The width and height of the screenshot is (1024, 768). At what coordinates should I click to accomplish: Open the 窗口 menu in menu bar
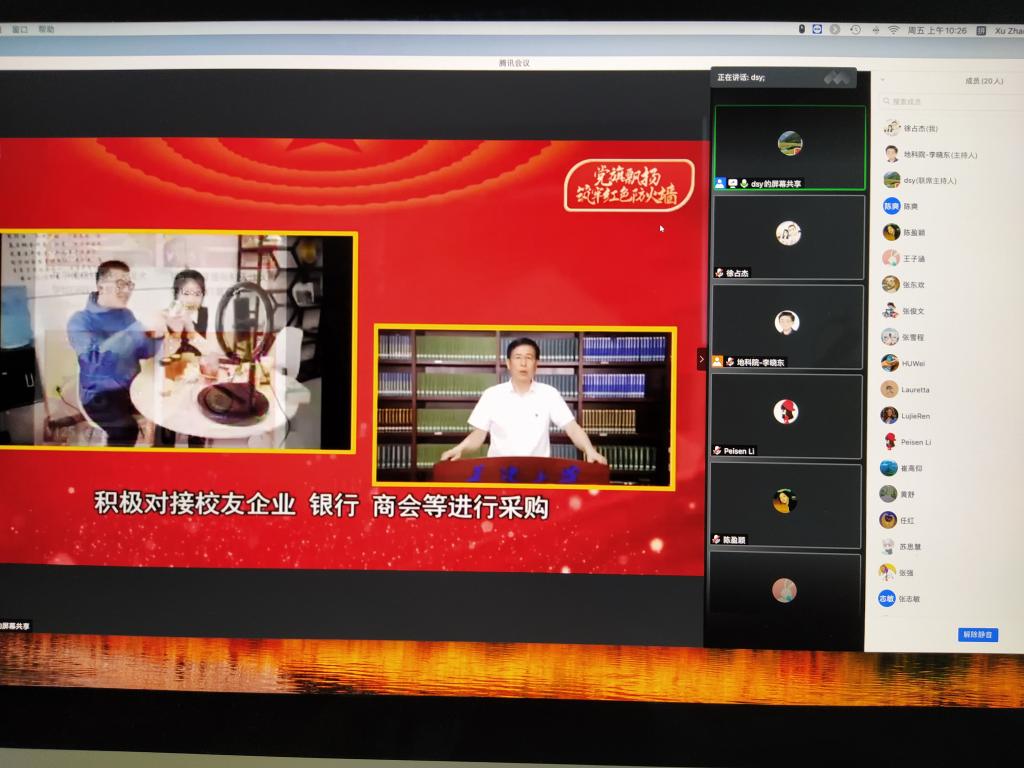click(20, 30)
